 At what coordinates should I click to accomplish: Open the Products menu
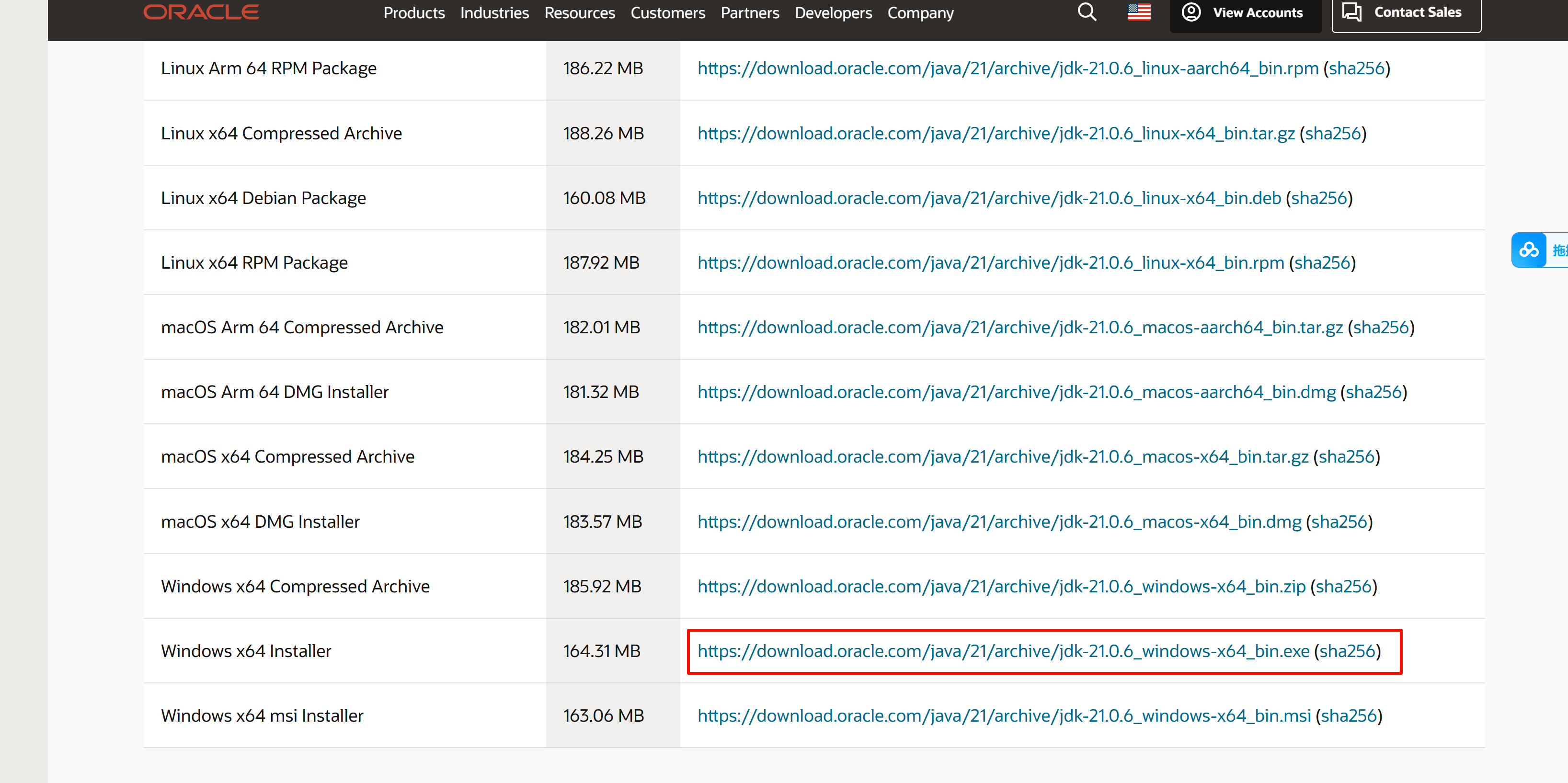[414, 13]
